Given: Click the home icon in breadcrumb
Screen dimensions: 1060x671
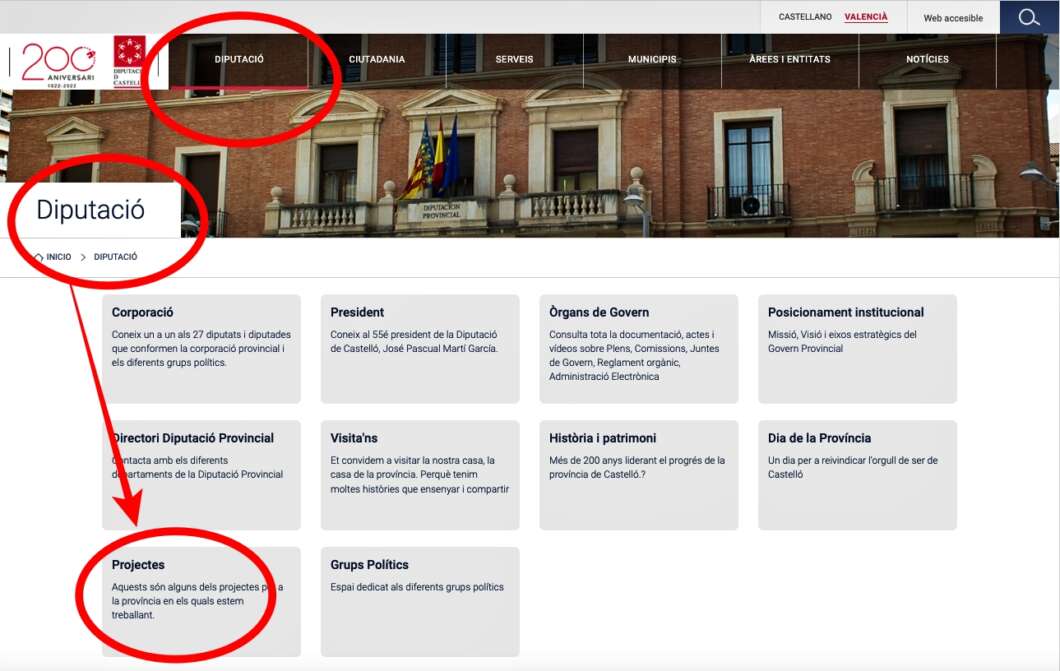Looking at the screenshot, I should 38,257.
